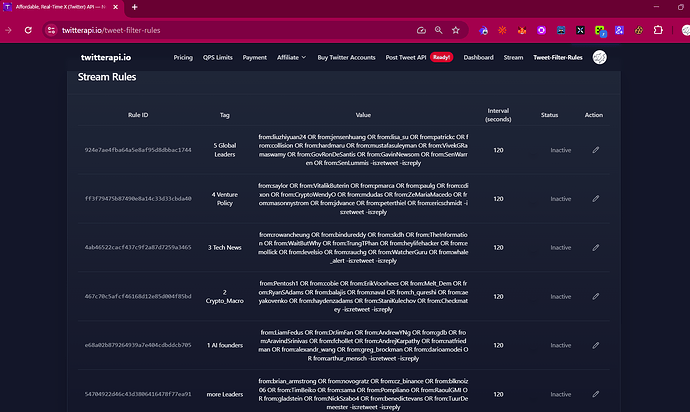
Task: Go forward in browser history
Action: click(x=8, y=30)
